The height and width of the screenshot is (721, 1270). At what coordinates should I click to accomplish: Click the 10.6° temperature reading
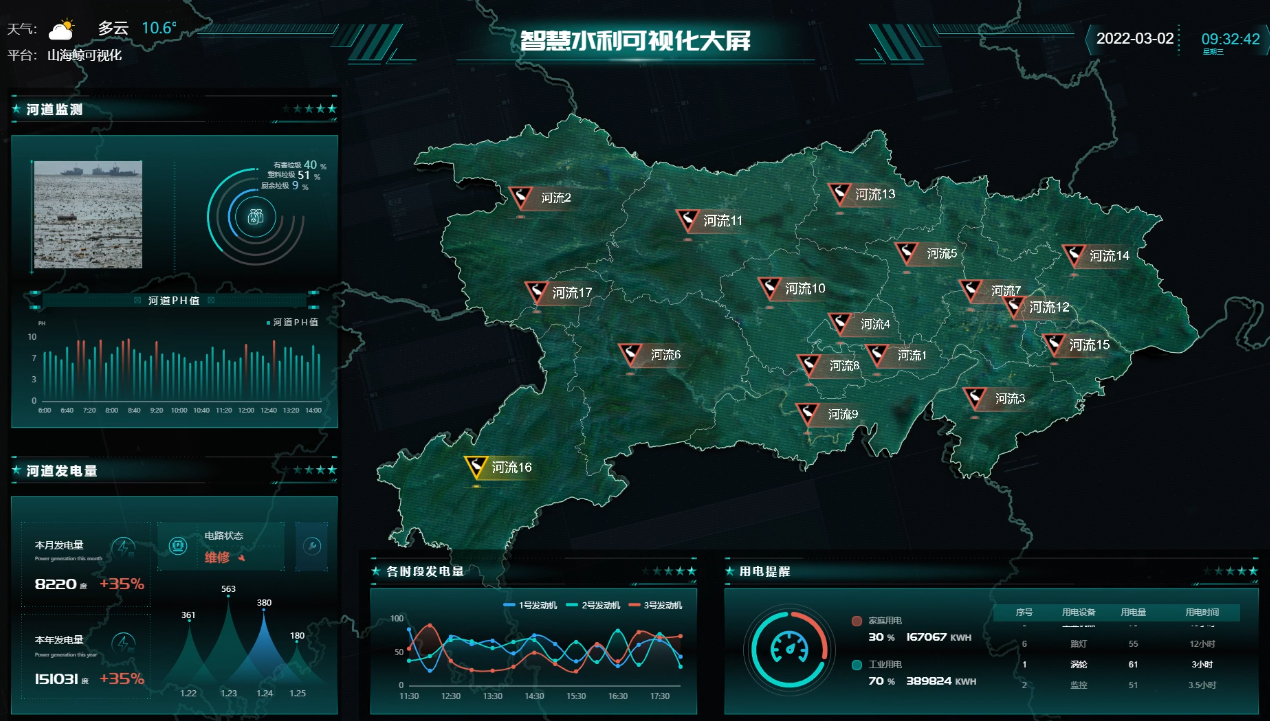click(x=159, y=28)
